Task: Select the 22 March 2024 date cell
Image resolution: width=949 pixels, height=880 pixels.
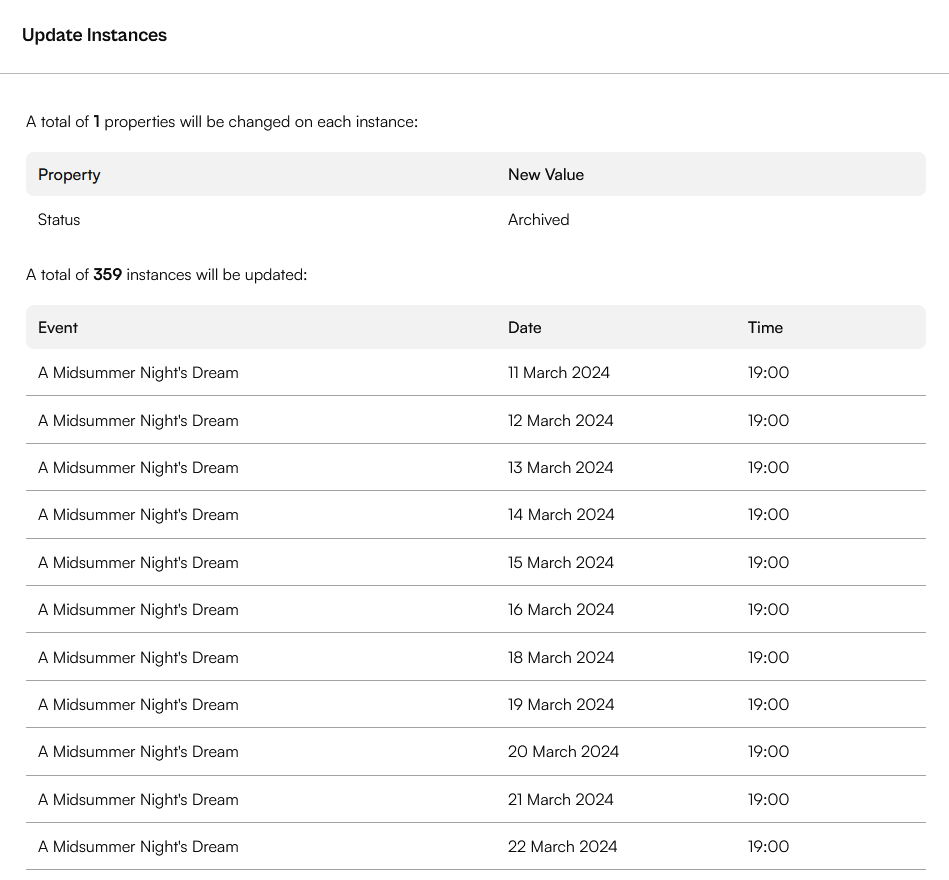Action: point(563,847)
